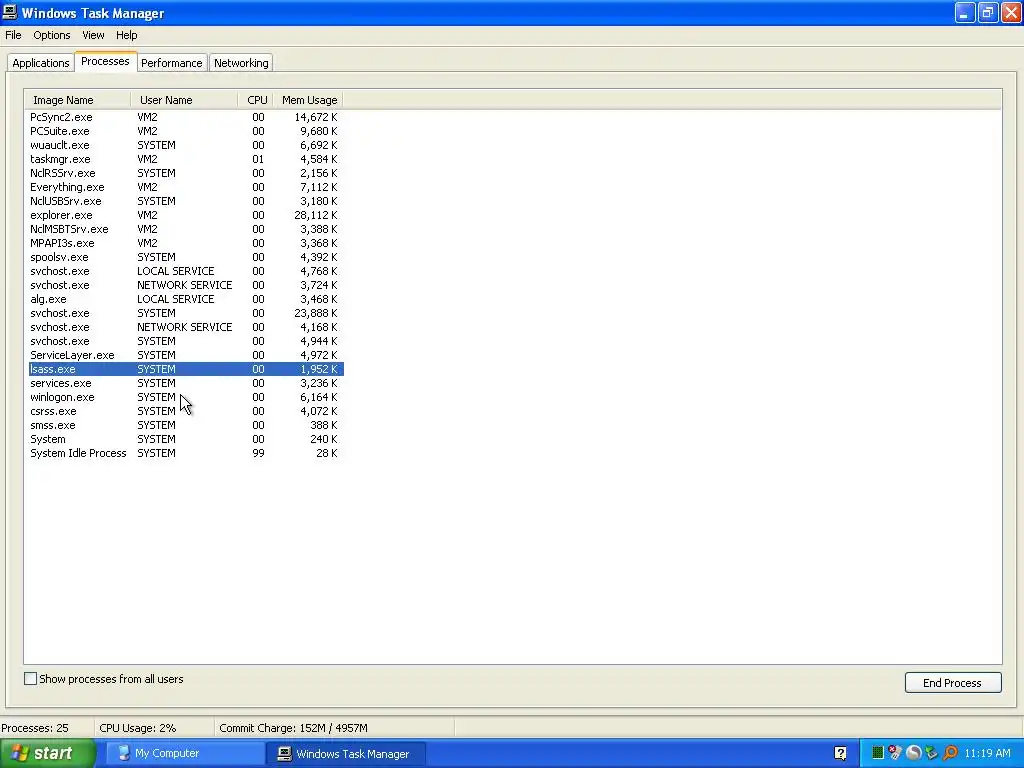Image resolution: width=1024 pixels, height=768 pixels.
Task: Click the 11:19 AM taskbar clock
Action: [987, 753]
